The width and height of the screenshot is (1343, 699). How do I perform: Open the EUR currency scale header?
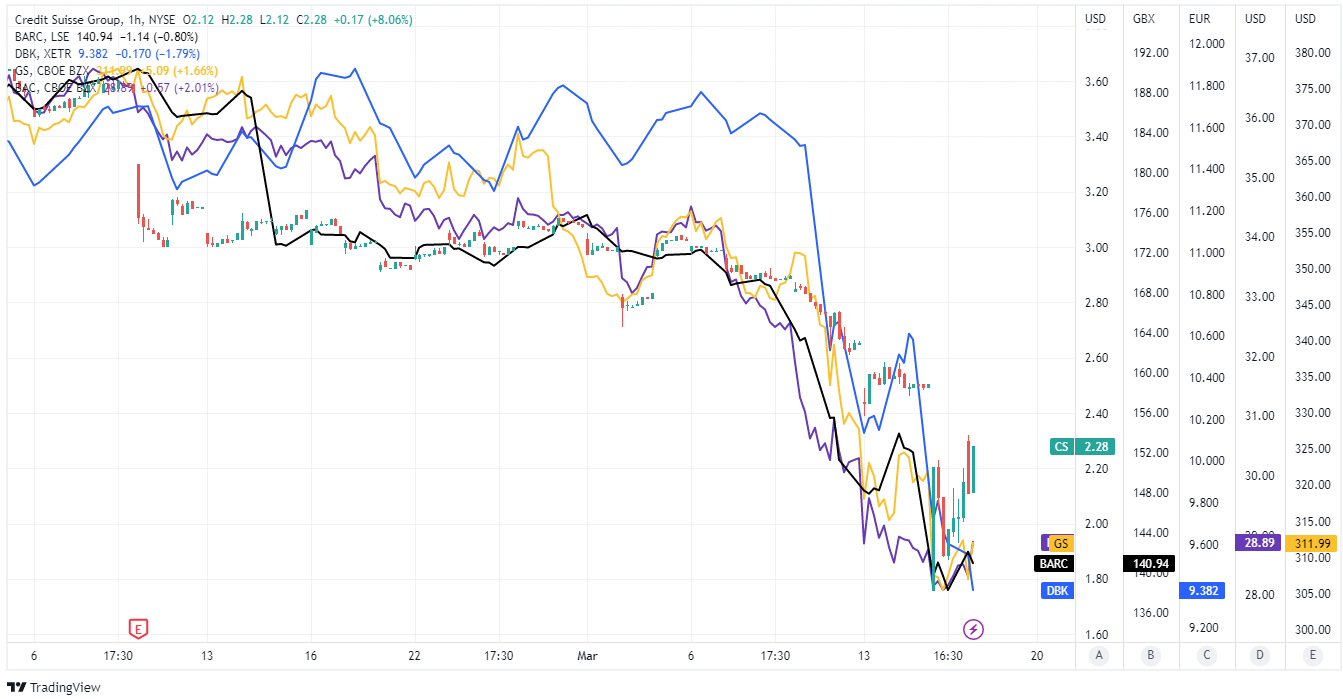1199,19
